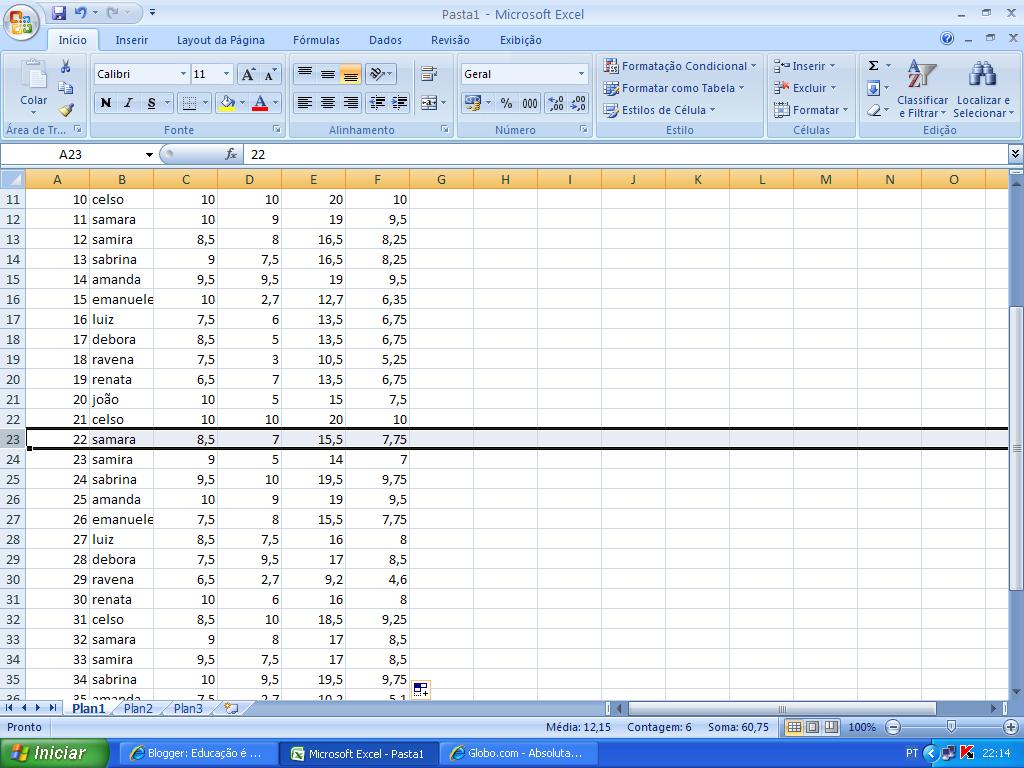This screenshot has height=768, width=1024.
Task: Switch to the Fórmulas ribbon tab
Action: (x=316, y=40)
